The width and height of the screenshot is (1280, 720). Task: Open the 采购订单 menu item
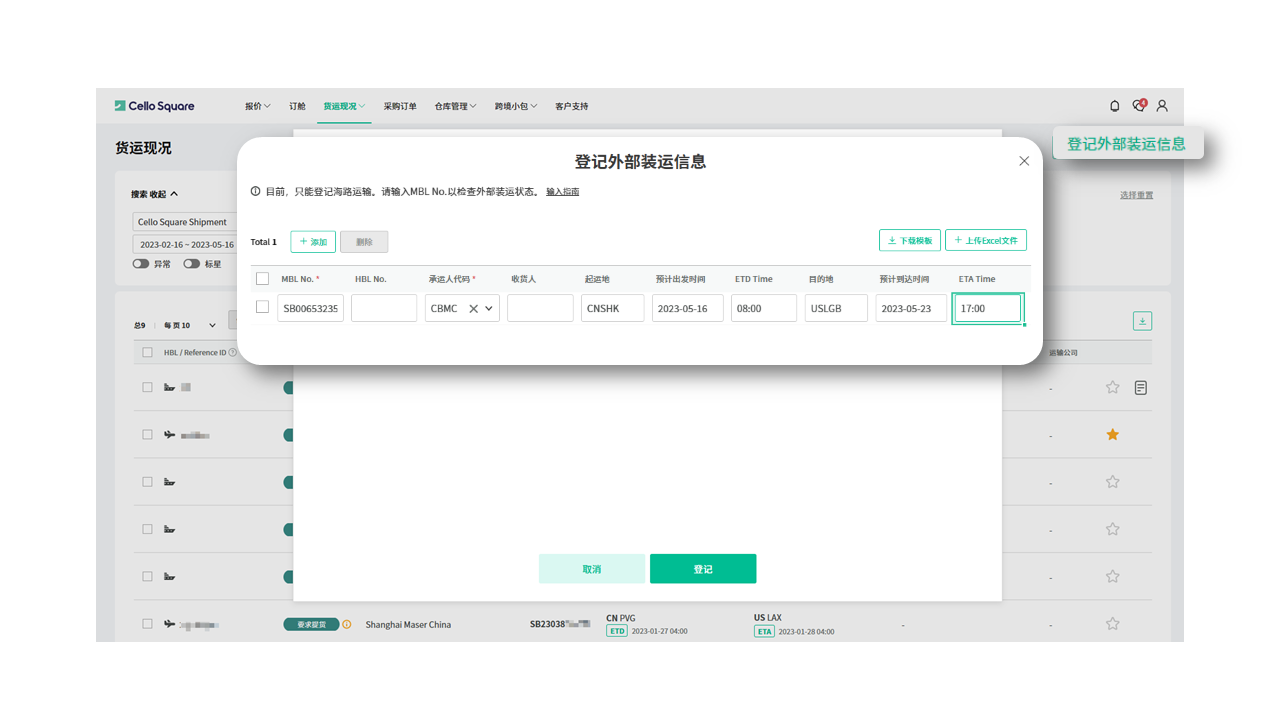[x=400, y=106]
